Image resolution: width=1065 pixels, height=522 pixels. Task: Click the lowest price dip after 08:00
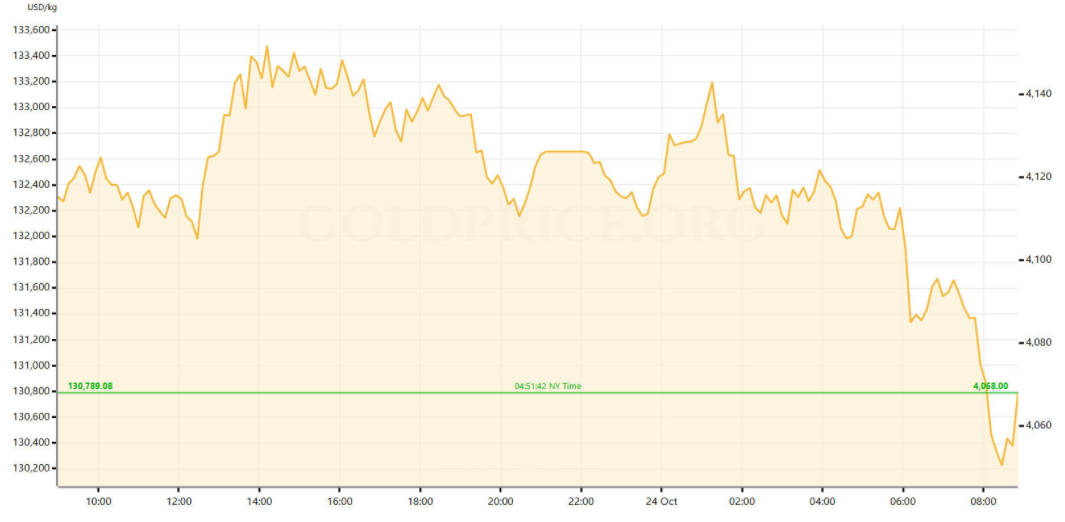1001,464
